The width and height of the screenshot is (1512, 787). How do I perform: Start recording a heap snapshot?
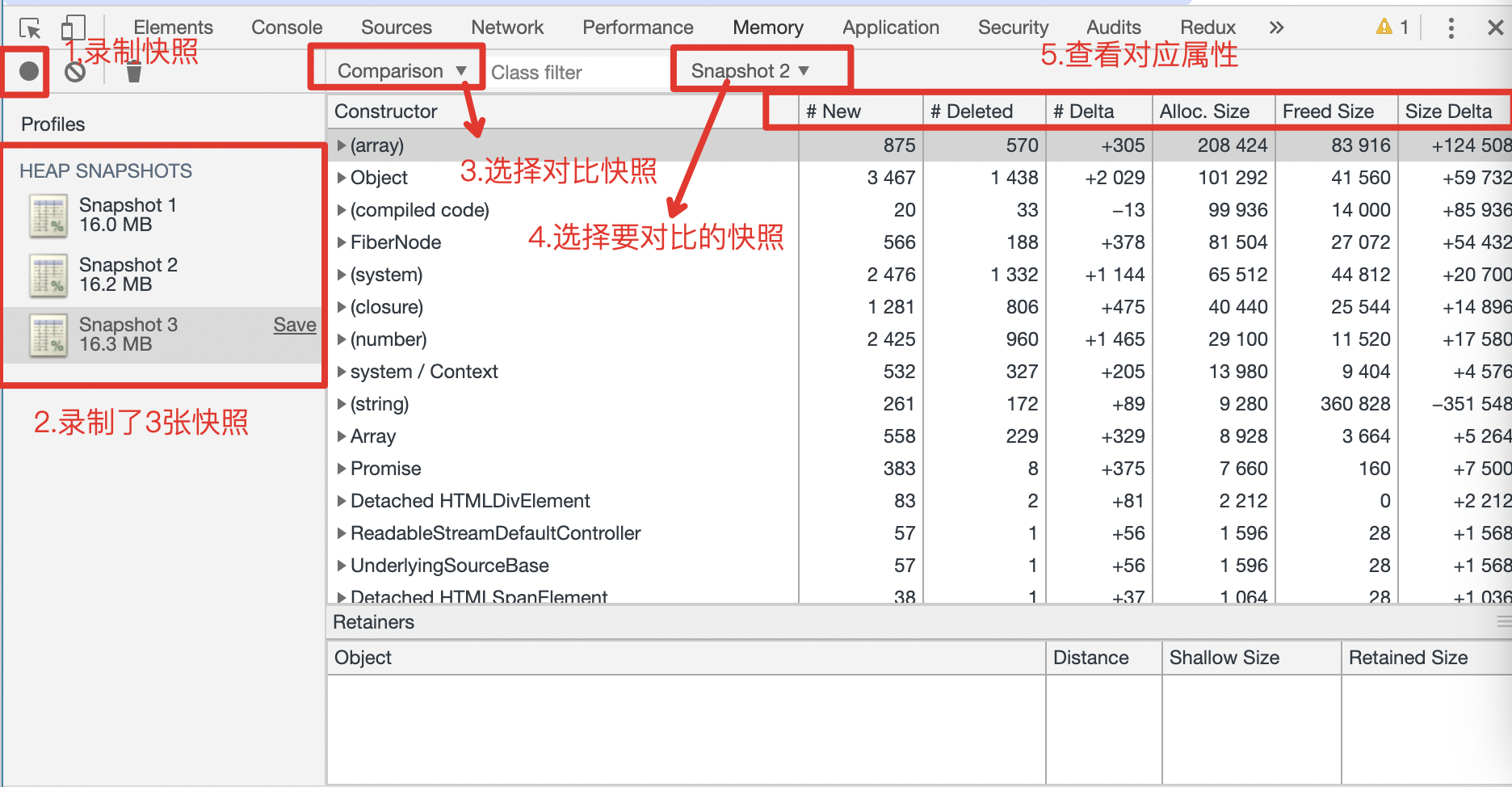(28, 71)
